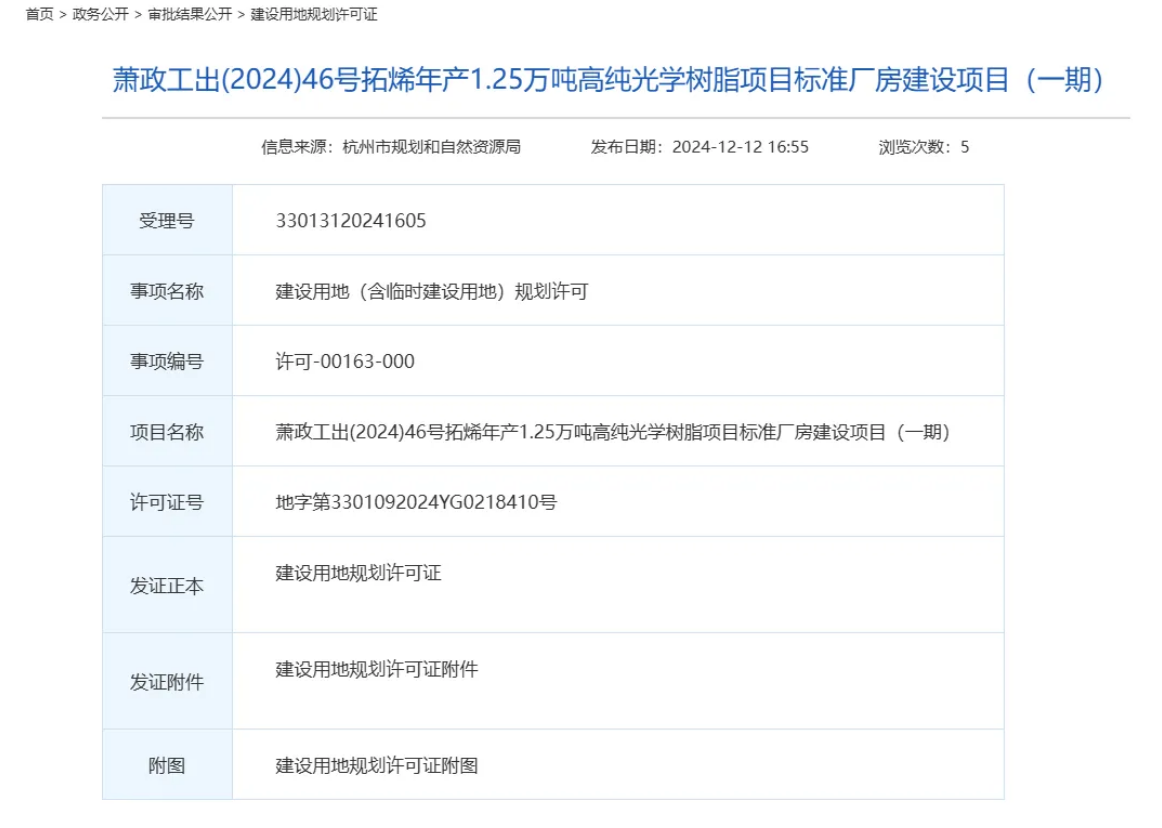Viewport: 1162px width, 828px height.
Task: Open the 政务公开 breadcrumb link
Action: [x=101, y=15]
